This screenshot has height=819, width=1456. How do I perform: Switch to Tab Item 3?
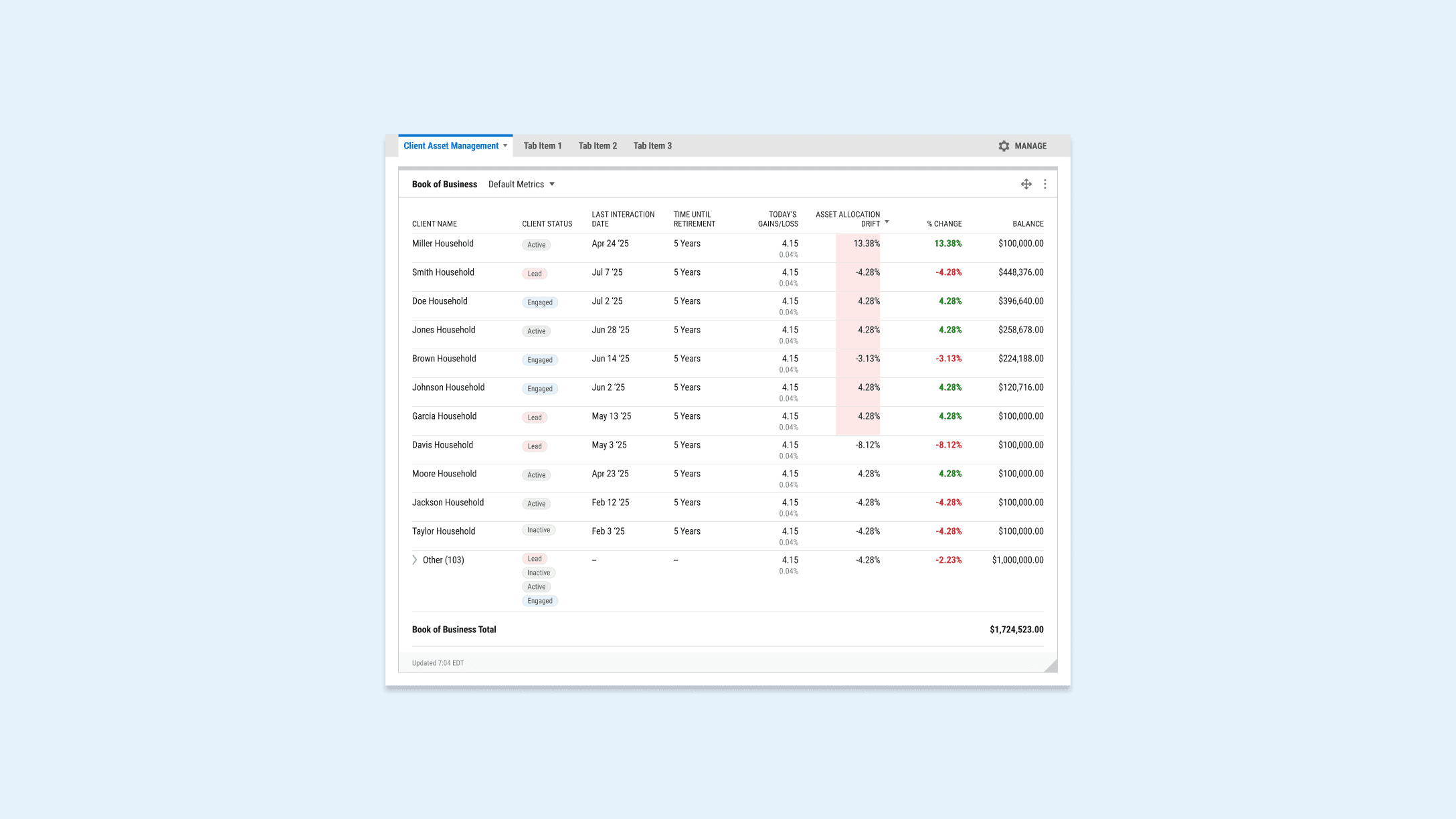click(x=652, y=146)
